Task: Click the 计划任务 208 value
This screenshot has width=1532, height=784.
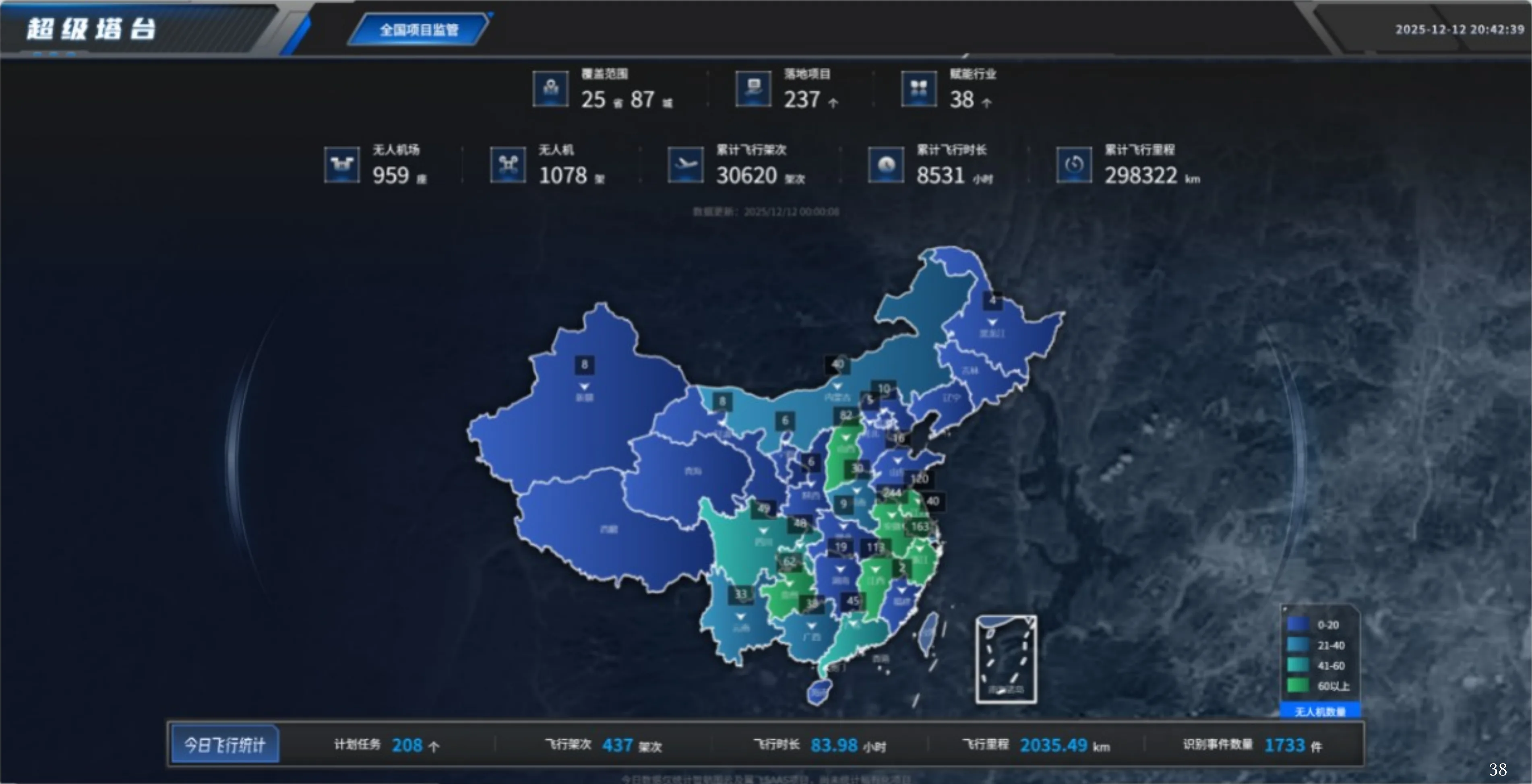Action: click(407, 745)
